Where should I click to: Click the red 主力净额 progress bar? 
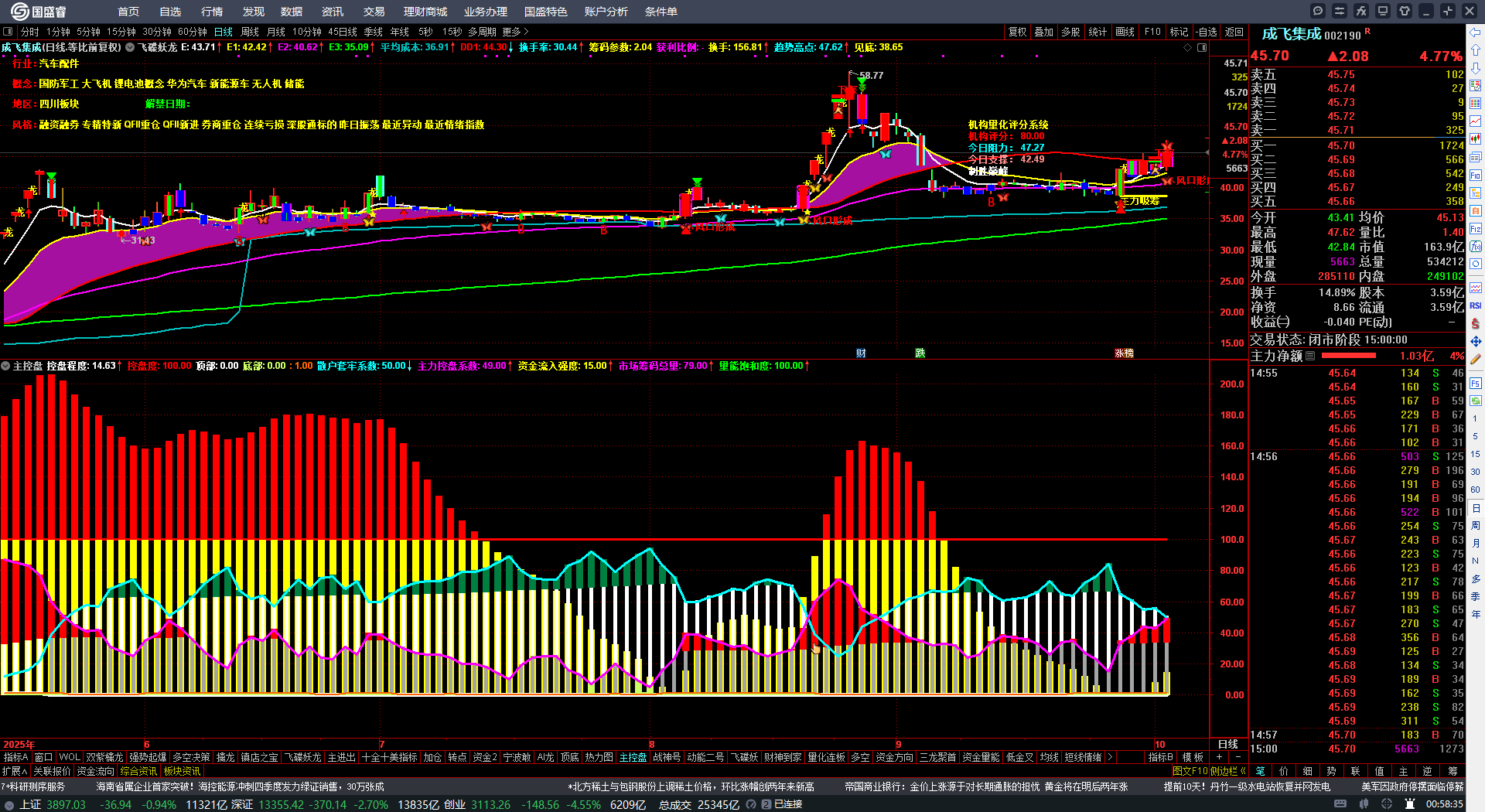1349,356
